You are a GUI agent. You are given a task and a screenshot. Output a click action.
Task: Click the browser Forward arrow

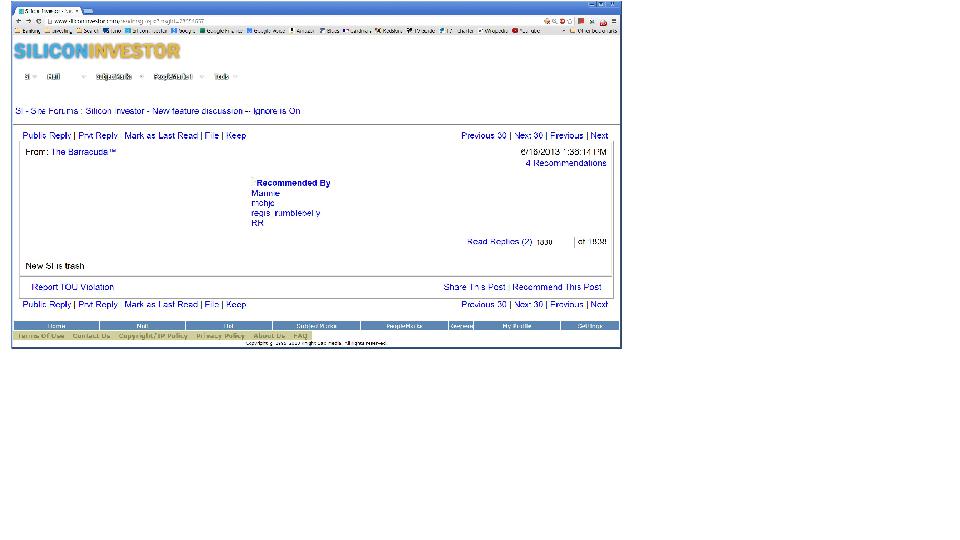28,21
